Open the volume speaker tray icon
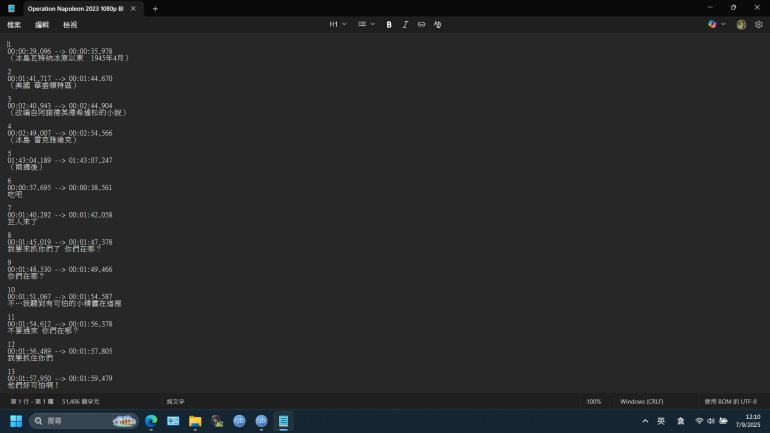 pyautogui.click(x=711, y=421)
